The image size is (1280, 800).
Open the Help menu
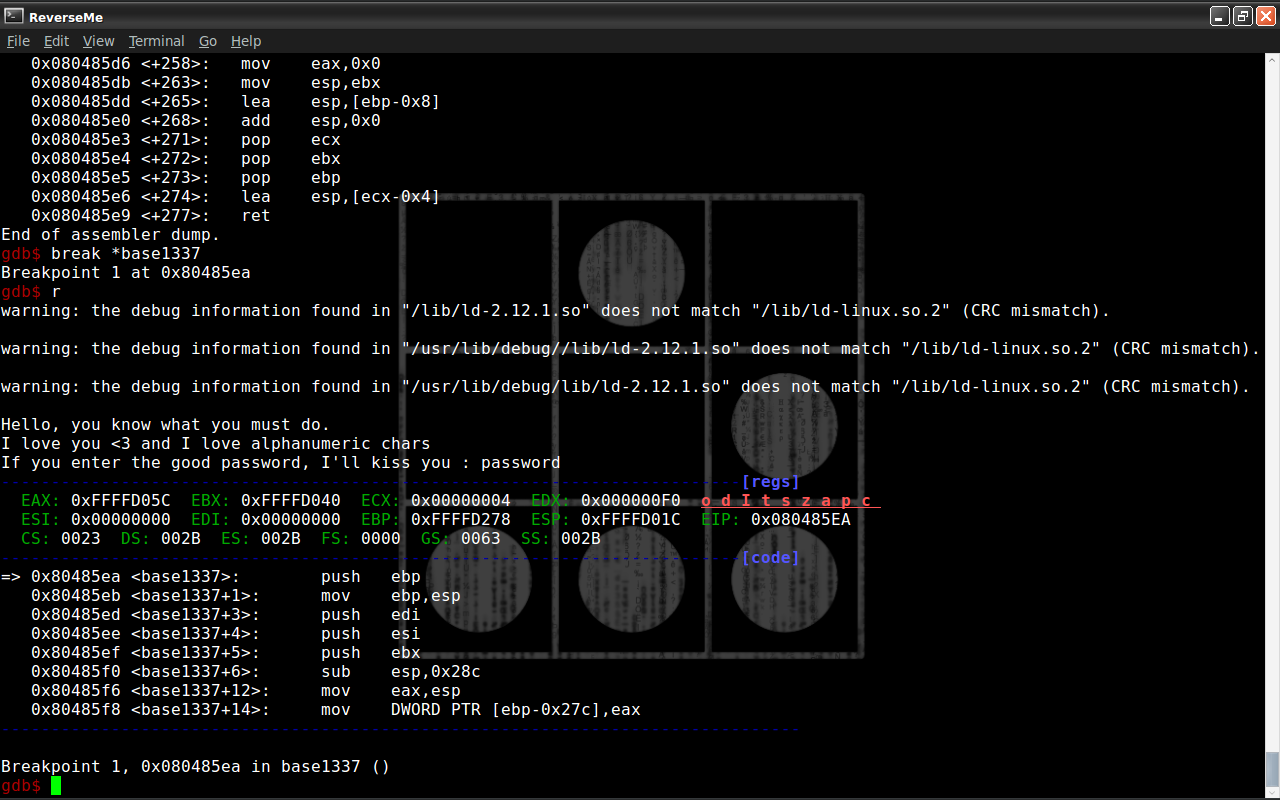[246, 41]
